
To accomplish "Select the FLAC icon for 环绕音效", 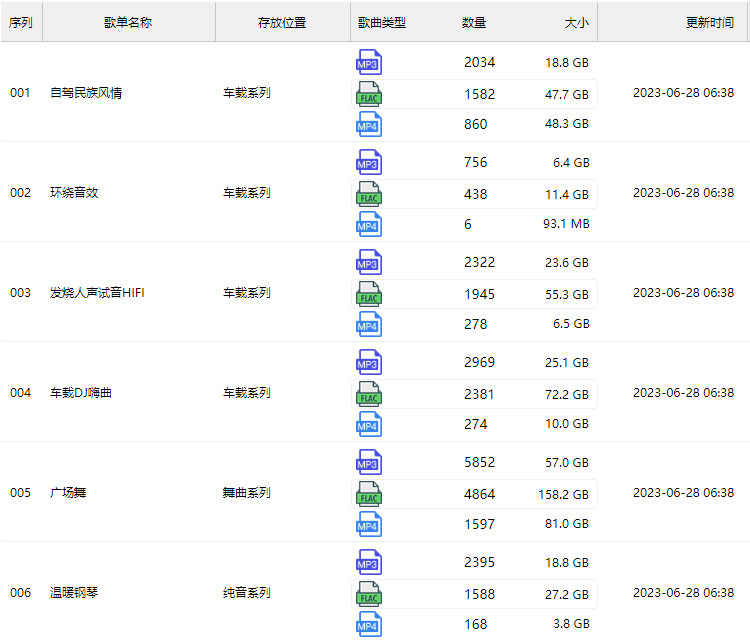I will pyautogui.click(x=369, y=194).
